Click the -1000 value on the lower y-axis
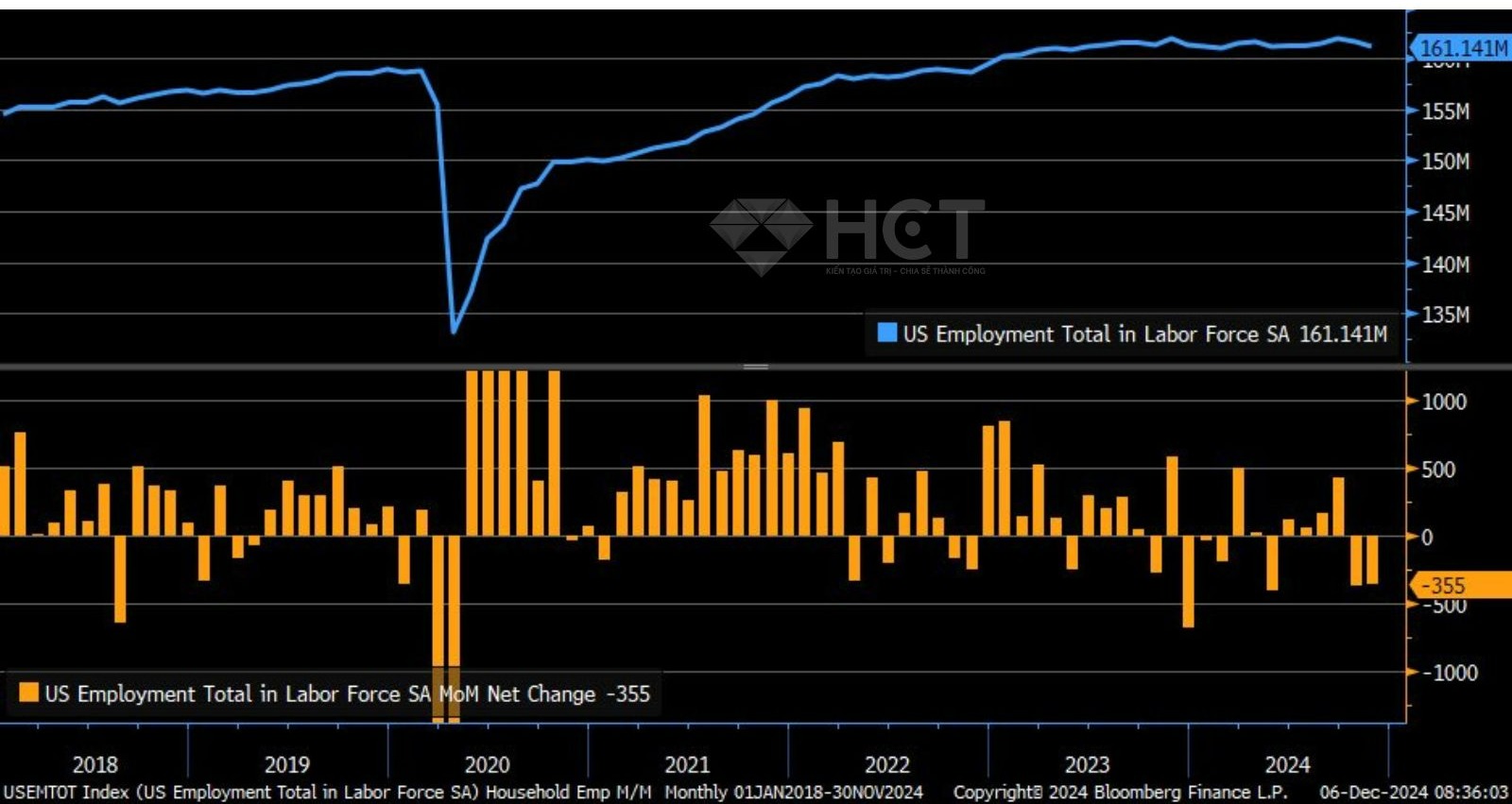Screen dimensions: 1512x804 (x=1451, y=673)
